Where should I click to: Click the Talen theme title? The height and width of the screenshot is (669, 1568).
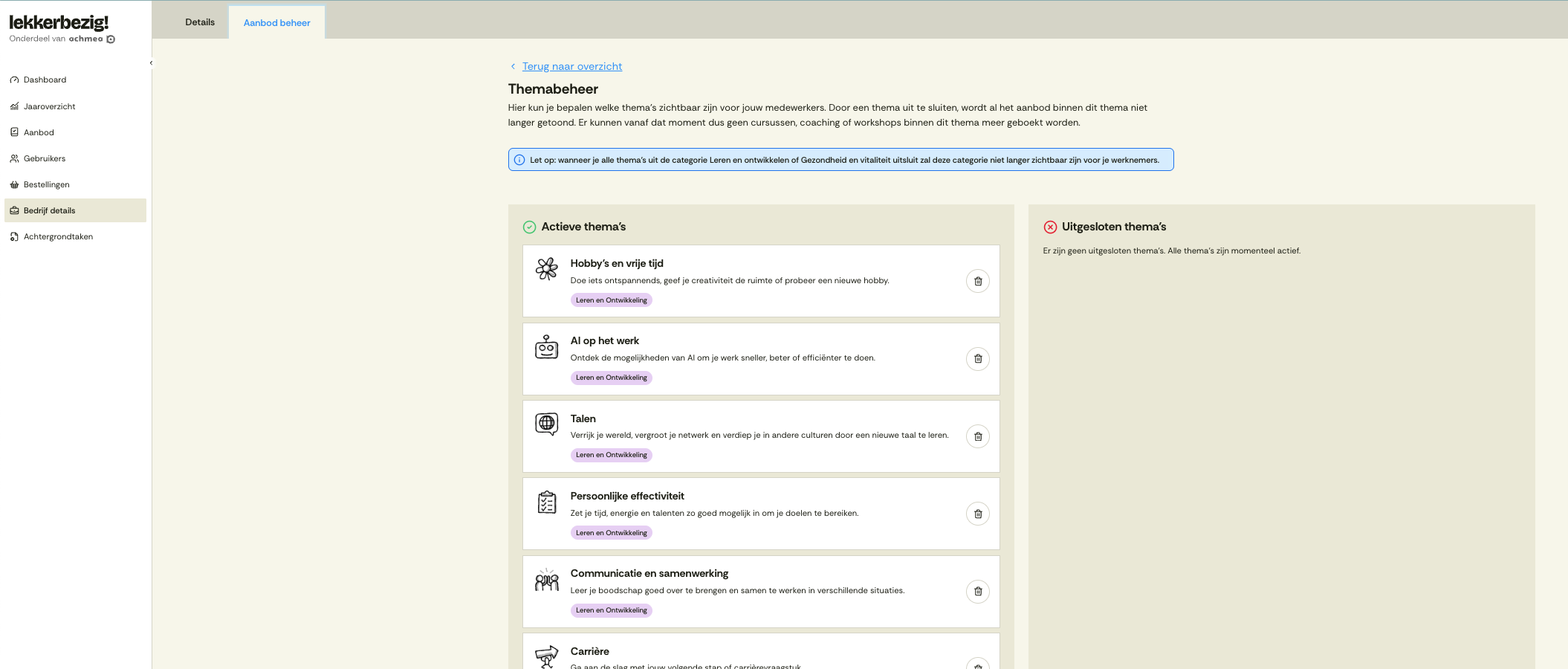pos(583,418)
